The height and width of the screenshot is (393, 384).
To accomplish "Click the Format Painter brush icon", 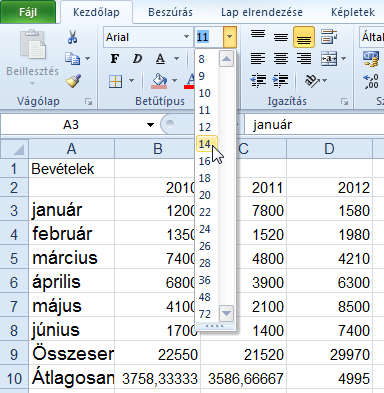I will tap(73, 81).
